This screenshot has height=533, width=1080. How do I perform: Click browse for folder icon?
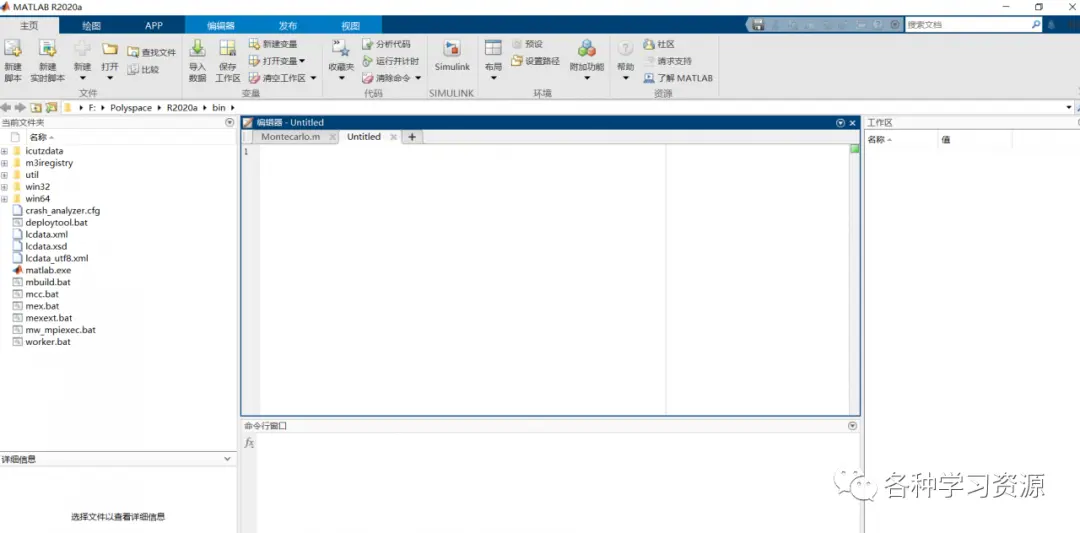[51, 108]
